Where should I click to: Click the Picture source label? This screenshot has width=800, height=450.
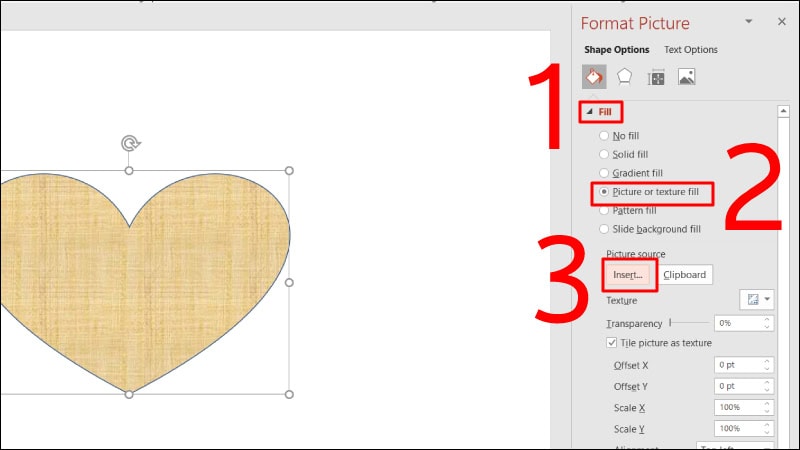[636, 254]
